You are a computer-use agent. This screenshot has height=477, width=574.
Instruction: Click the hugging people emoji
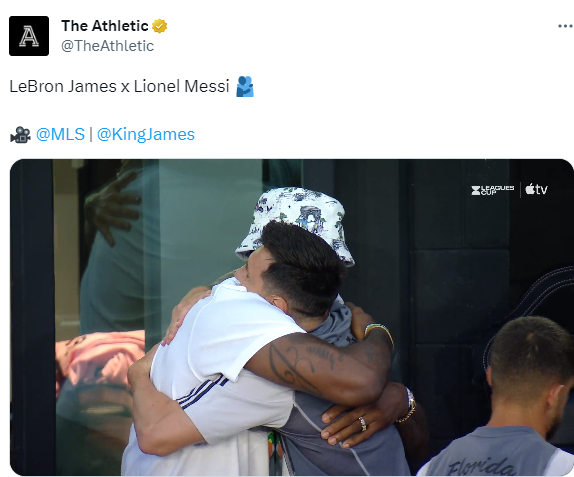[x=245, y=86]
